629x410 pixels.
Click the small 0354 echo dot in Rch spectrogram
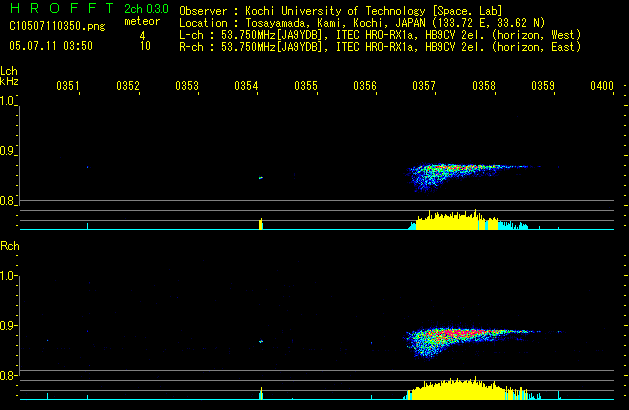(x=261, y=341)
